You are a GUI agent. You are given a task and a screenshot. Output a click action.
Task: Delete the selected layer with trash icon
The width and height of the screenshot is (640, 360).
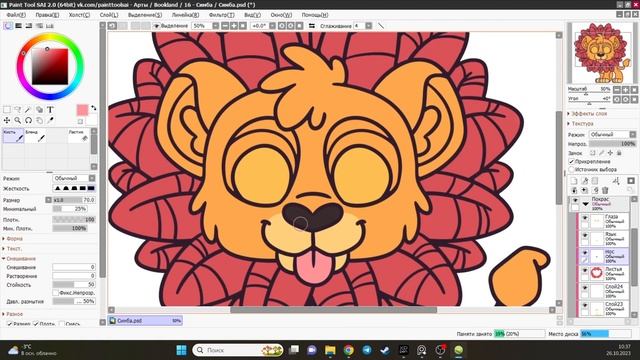(605, 190)
